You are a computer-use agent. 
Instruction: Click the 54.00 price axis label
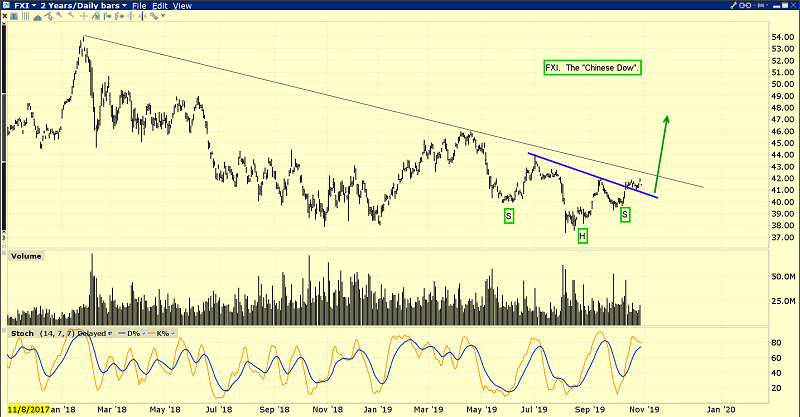(783, 37)
